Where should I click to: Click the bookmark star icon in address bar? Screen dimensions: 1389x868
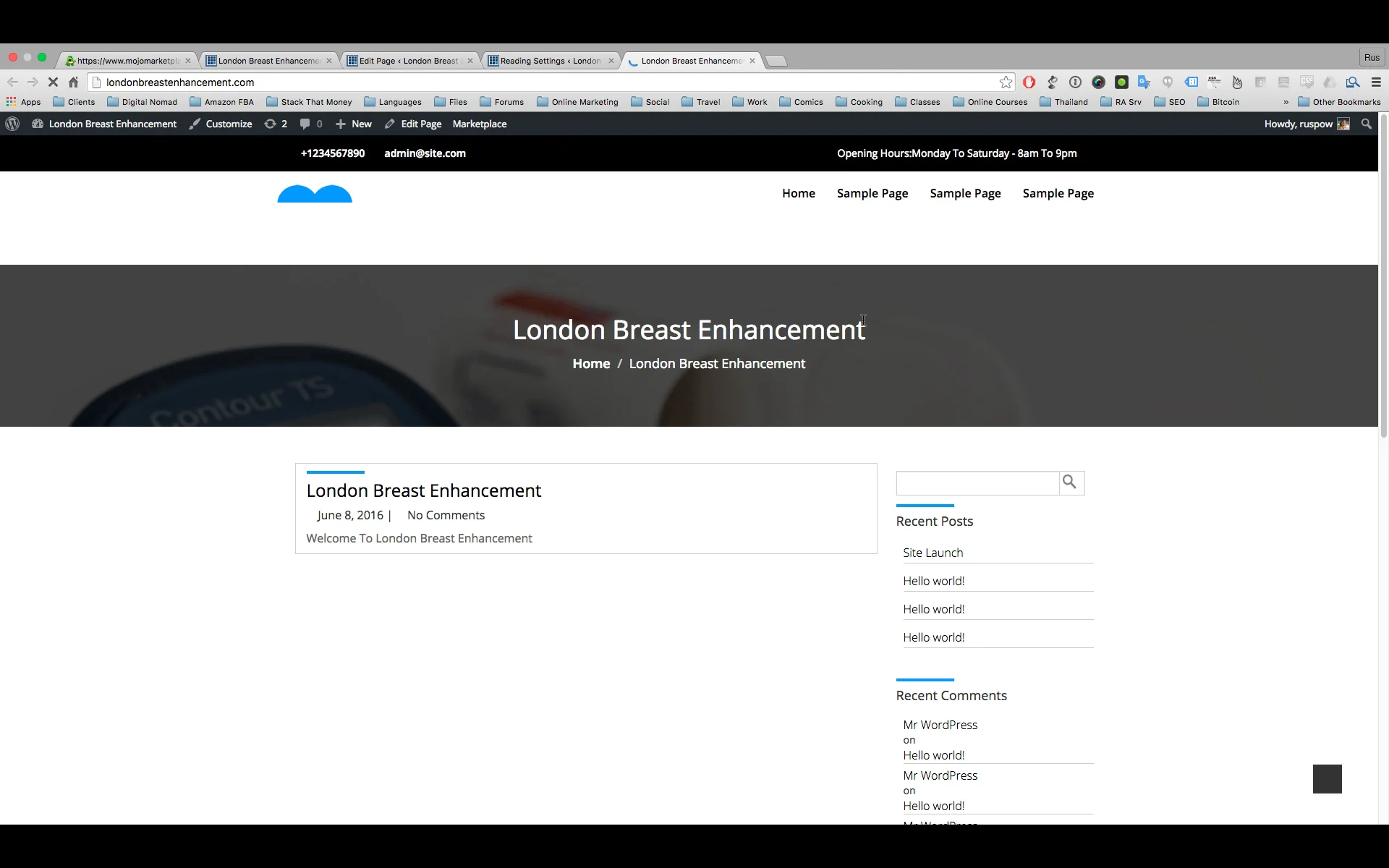coord(1006,82)
